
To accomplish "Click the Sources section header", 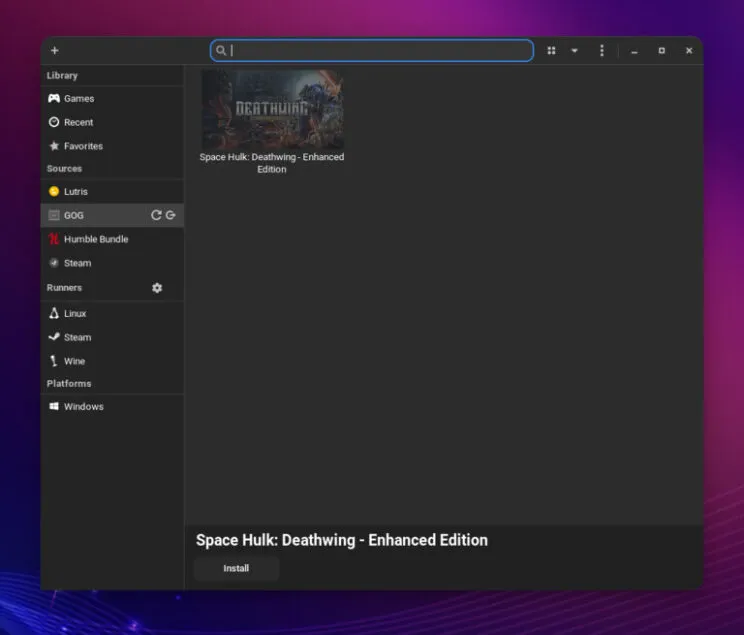I will point(64,168).
